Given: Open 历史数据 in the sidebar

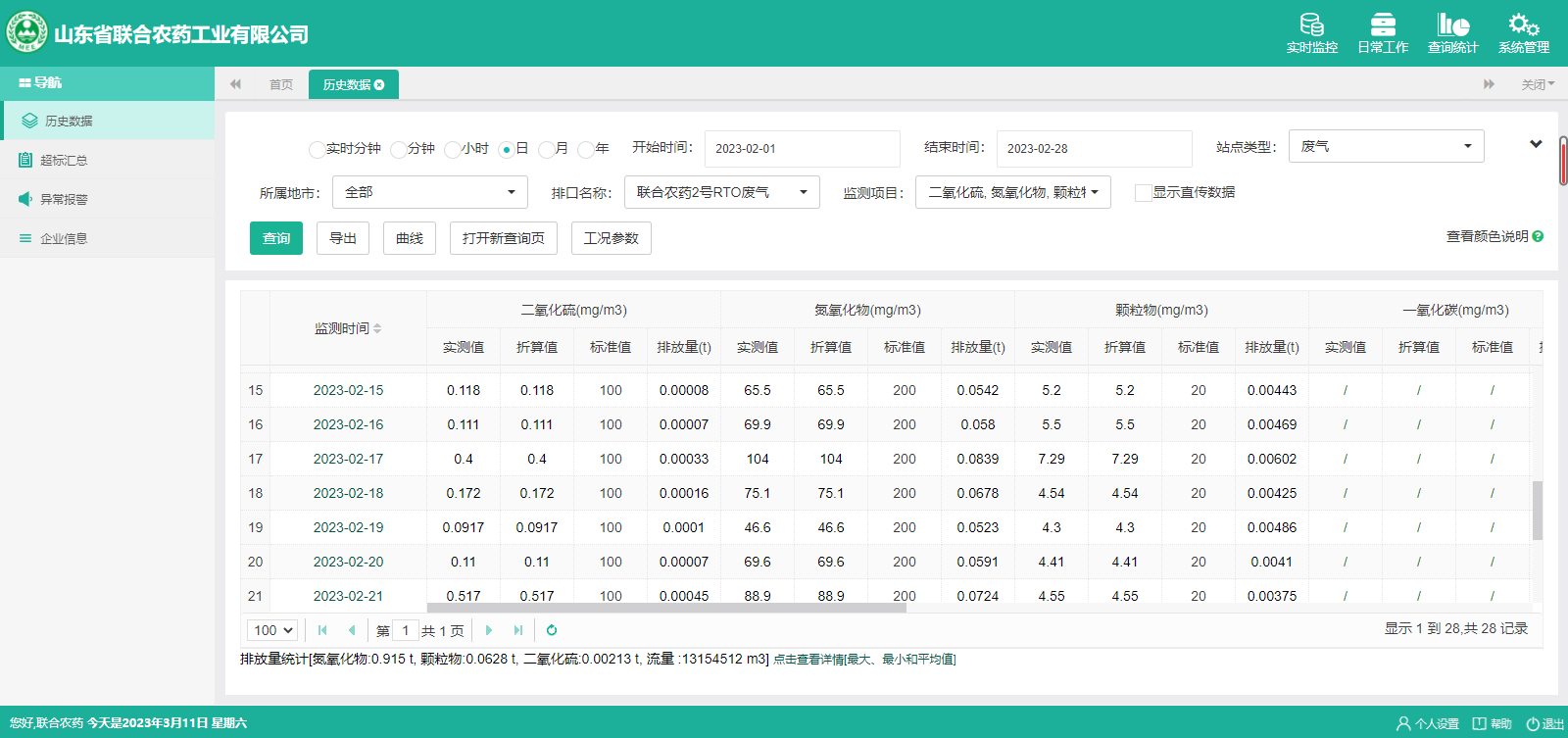Looking at the screenshot, I should (x=108, y=121).
